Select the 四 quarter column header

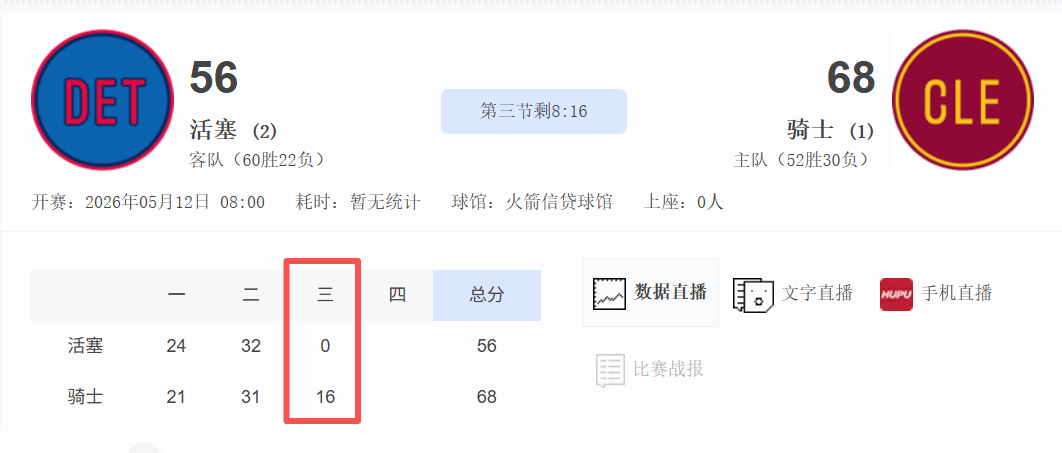pos(397,295)
